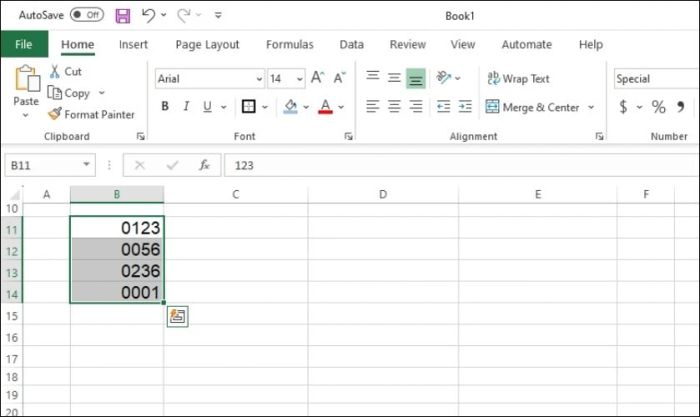700x417 pixels.
Task: Switch to the Home tab
Action: click(78, 45)
